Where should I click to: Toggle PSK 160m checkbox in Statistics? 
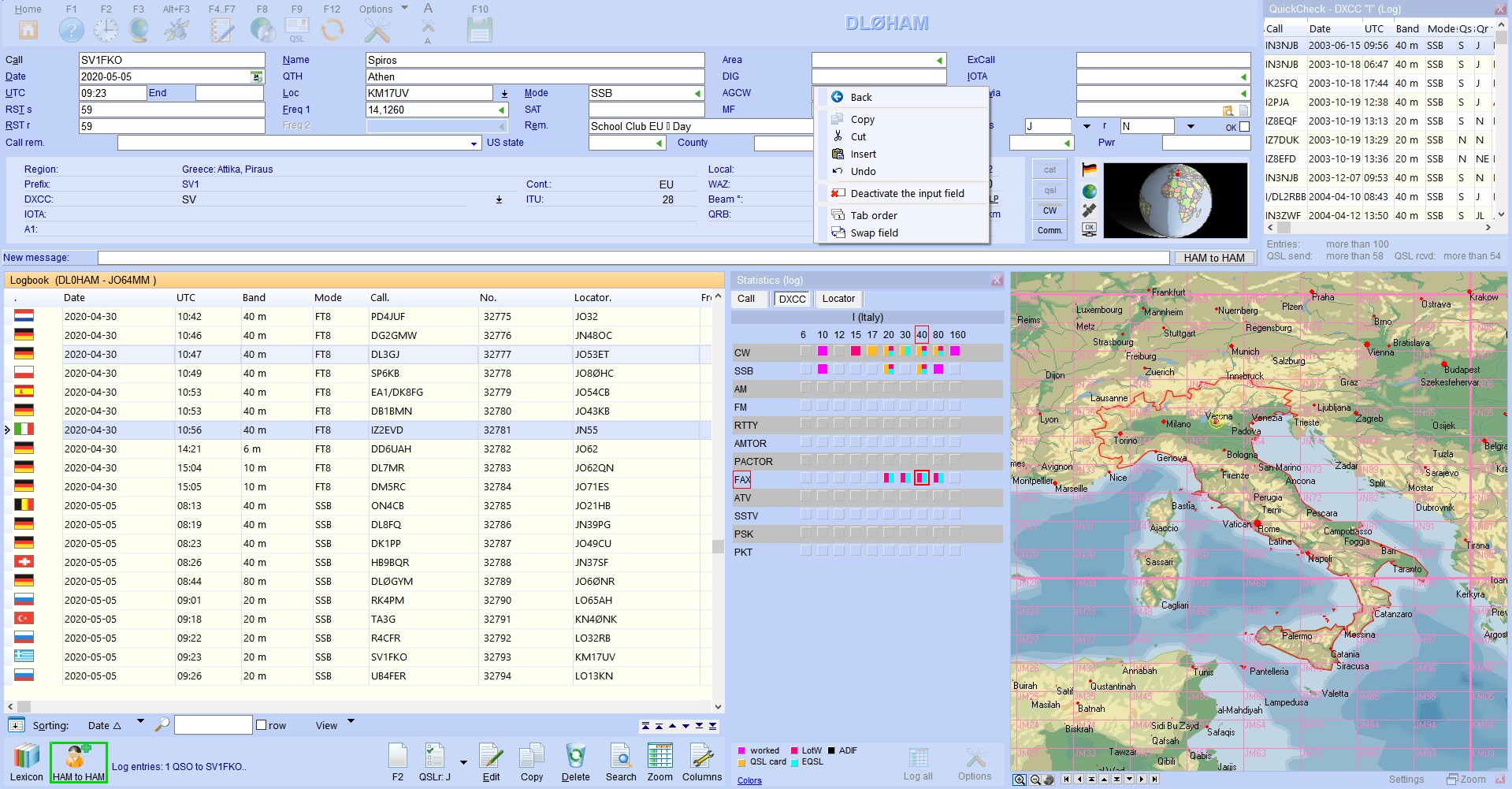955,532
